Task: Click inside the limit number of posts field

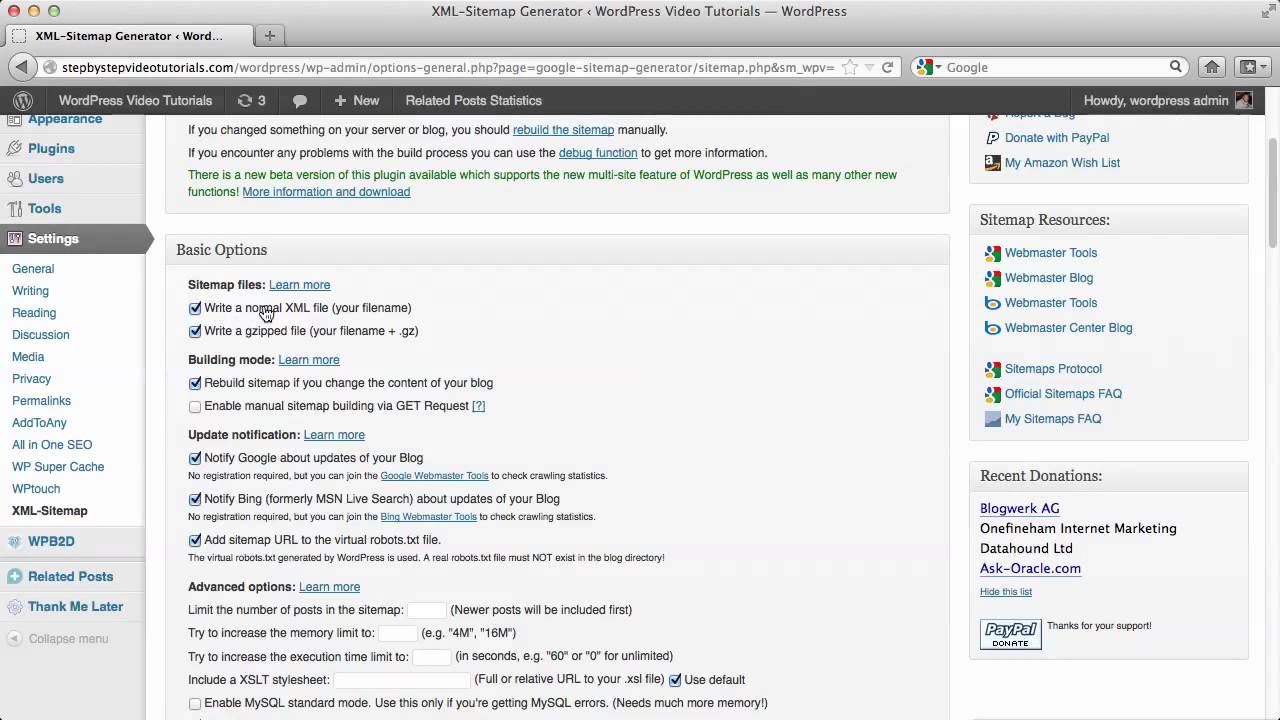Action: coord(427,610)
